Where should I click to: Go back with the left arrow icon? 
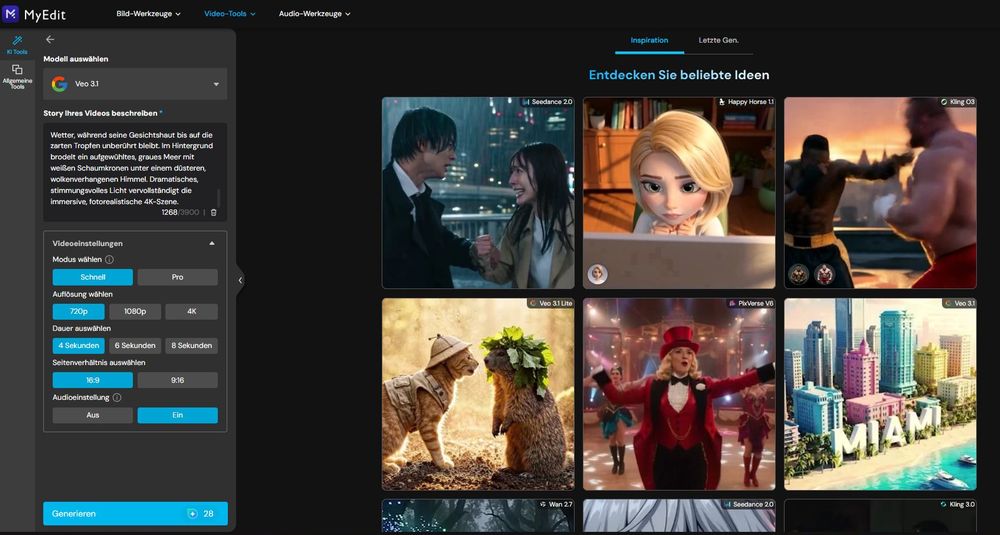click(50, 40)
